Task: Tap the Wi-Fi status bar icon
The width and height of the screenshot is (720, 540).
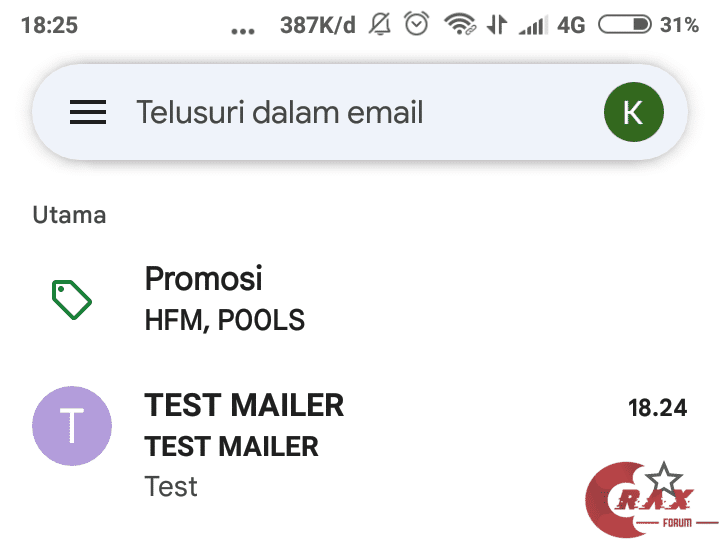Action: pyautogui.click(x=460, y=25)
